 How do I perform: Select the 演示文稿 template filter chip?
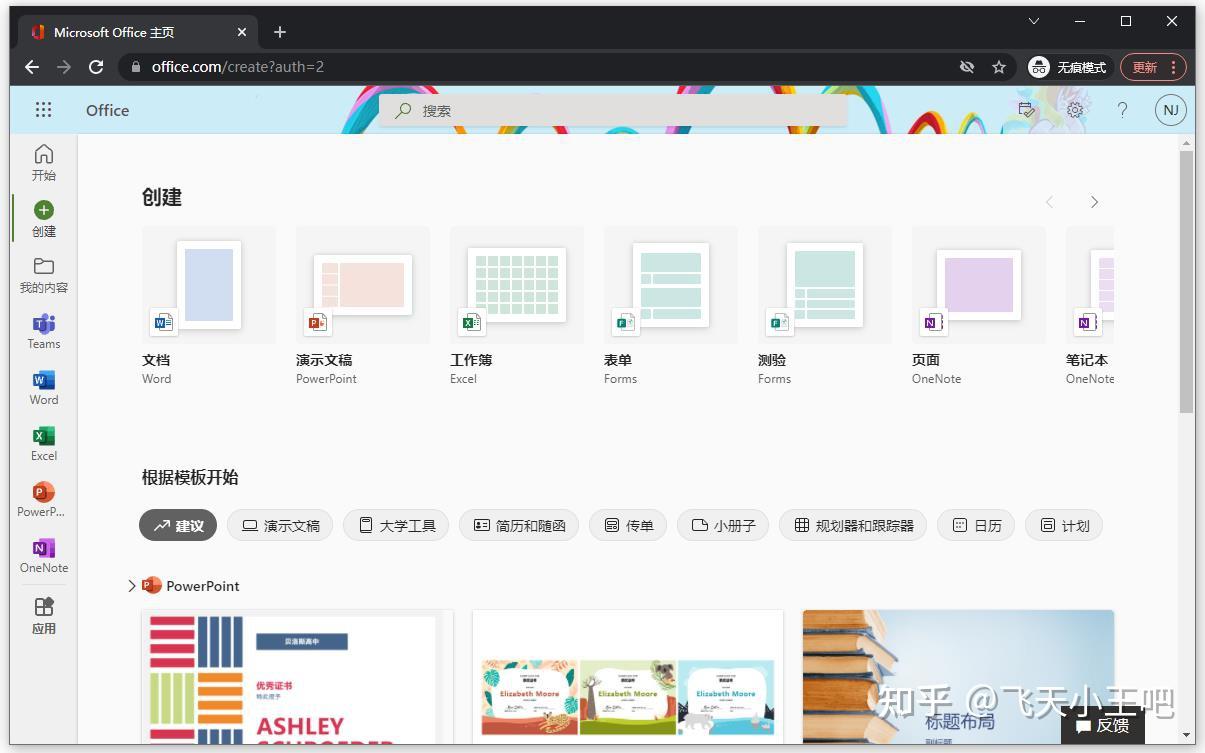280,525
